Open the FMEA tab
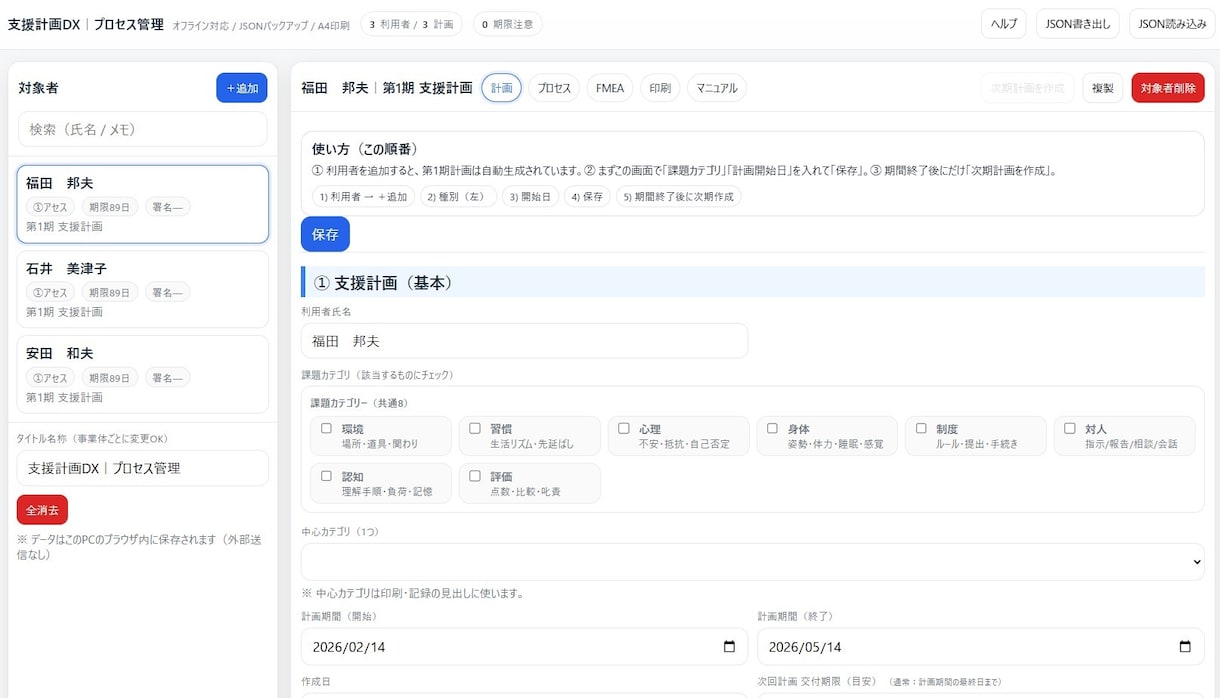The image size is (1220, 698). click(x=610, y=88)
